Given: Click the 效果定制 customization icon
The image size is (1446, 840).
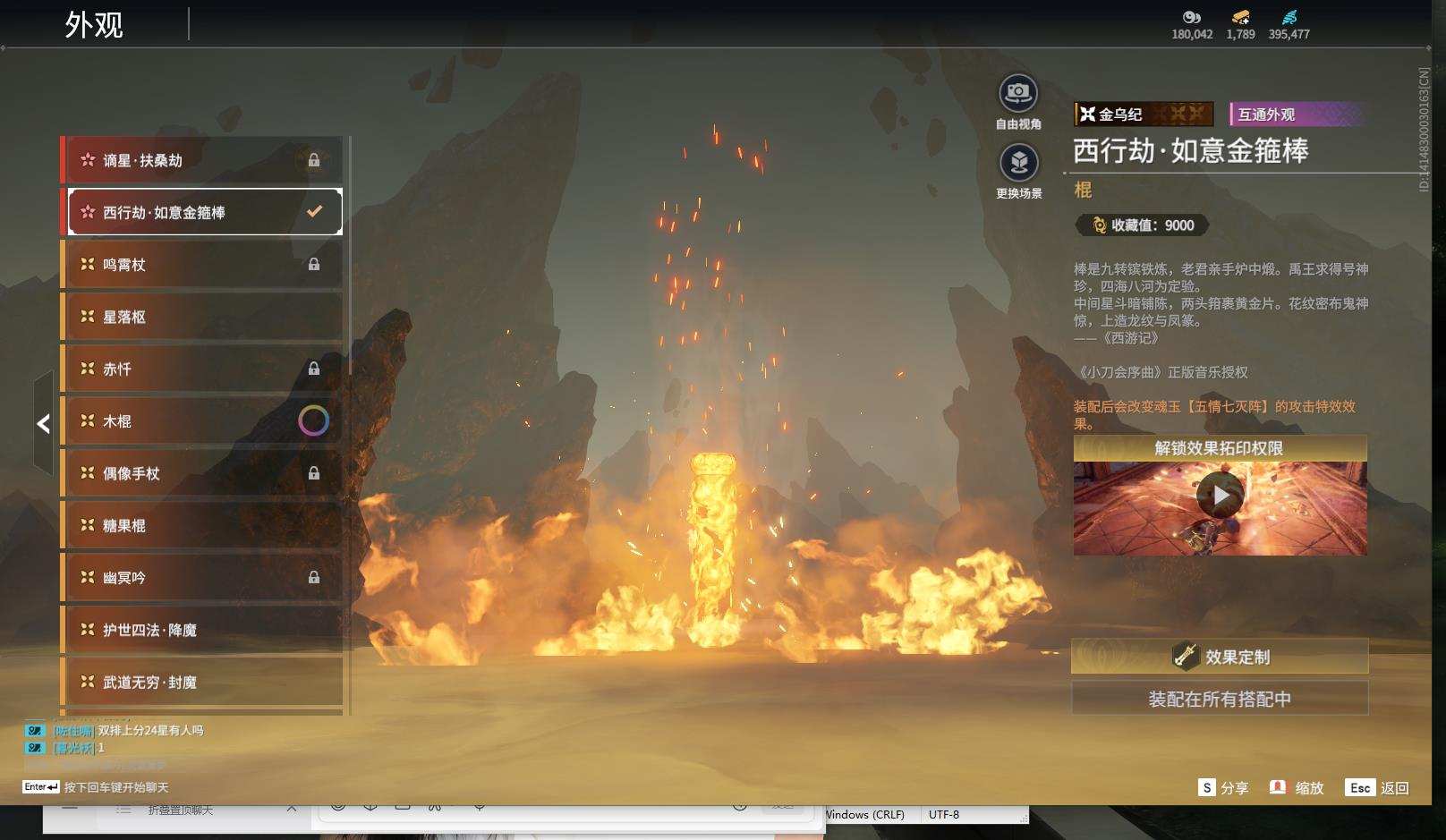Looking at the screenshot, I should (x=1186, y=657).
